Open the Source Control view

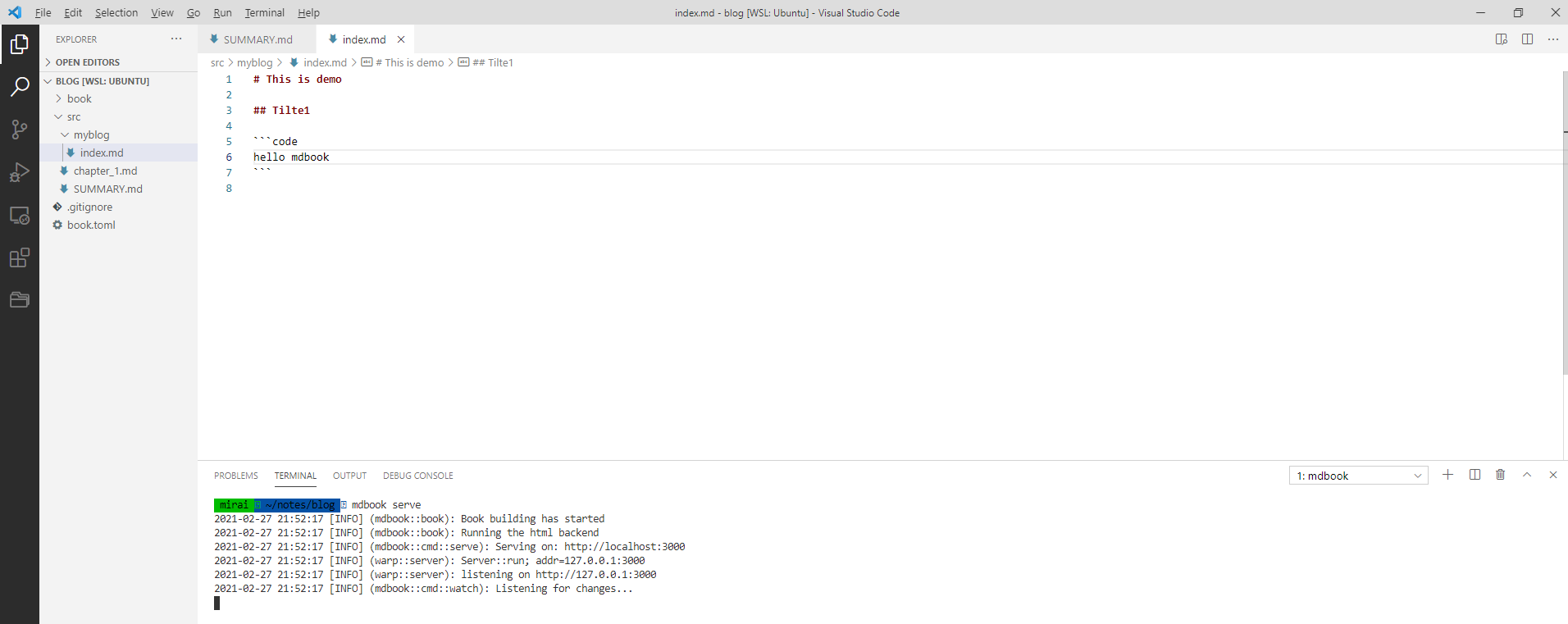click(20, 130)
